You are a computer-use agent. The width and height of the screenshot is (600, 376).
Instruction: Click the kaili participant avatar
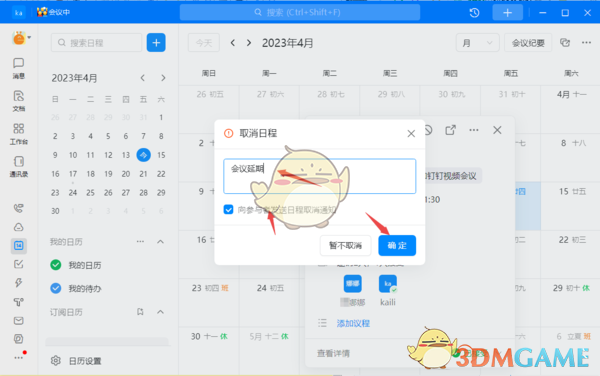pyautogui.click(x=388, y=284)
